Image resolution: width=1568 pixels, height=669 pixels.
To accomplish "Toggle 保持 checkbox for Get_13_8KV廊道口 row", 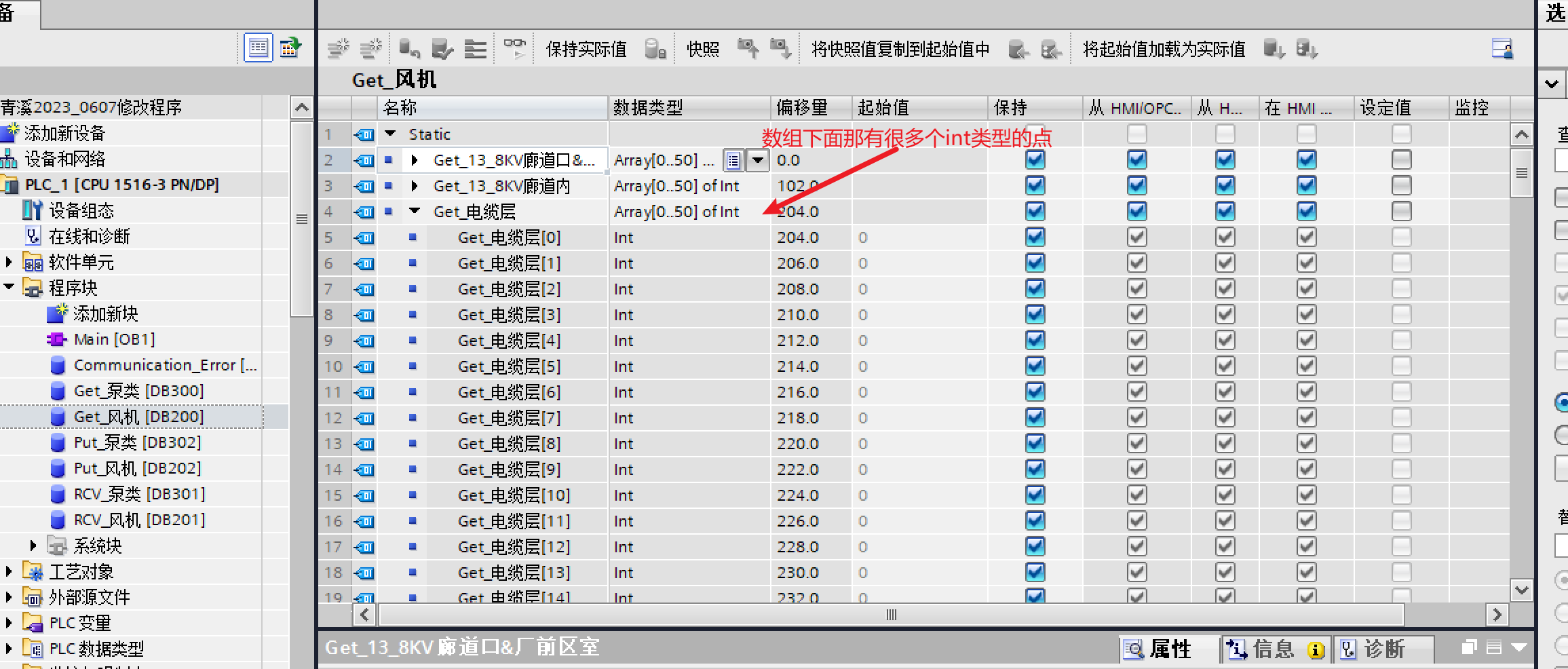I will (x=1035, y=160).
